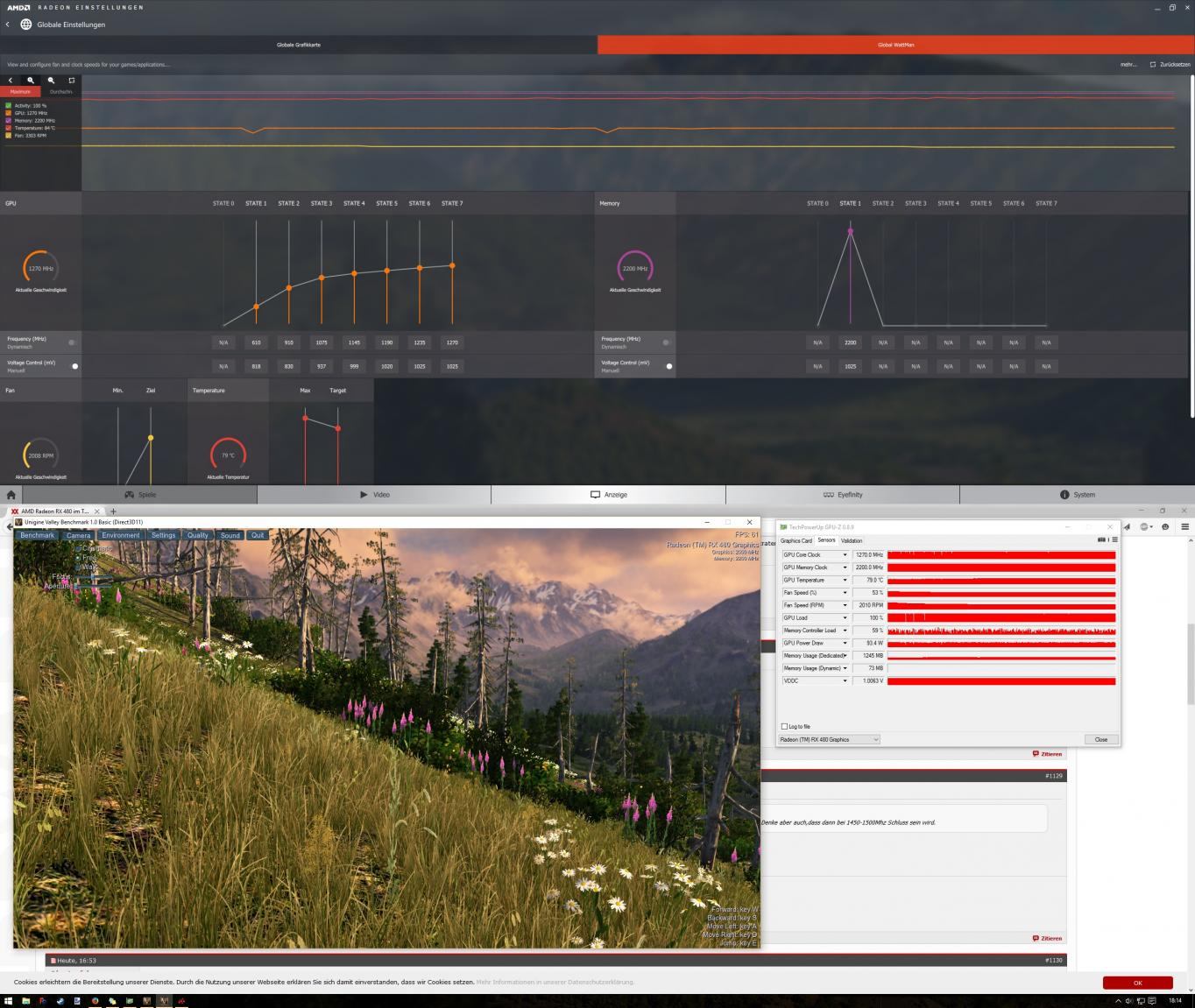
Task: Click the browser globe toolbar icon with dropdown
Action: [x=1146, y=526]
